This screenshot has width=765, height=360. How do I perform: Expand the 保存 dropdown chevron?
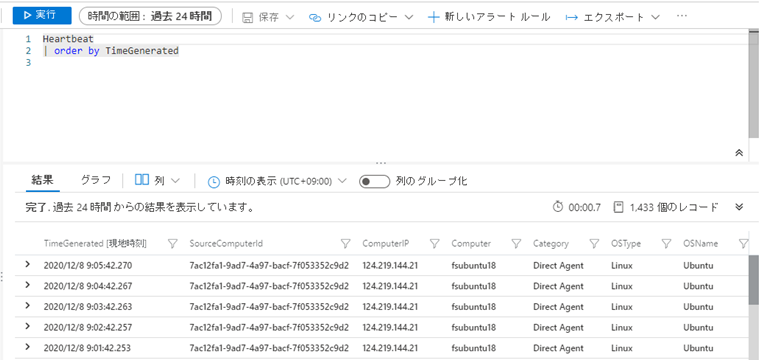290,18
